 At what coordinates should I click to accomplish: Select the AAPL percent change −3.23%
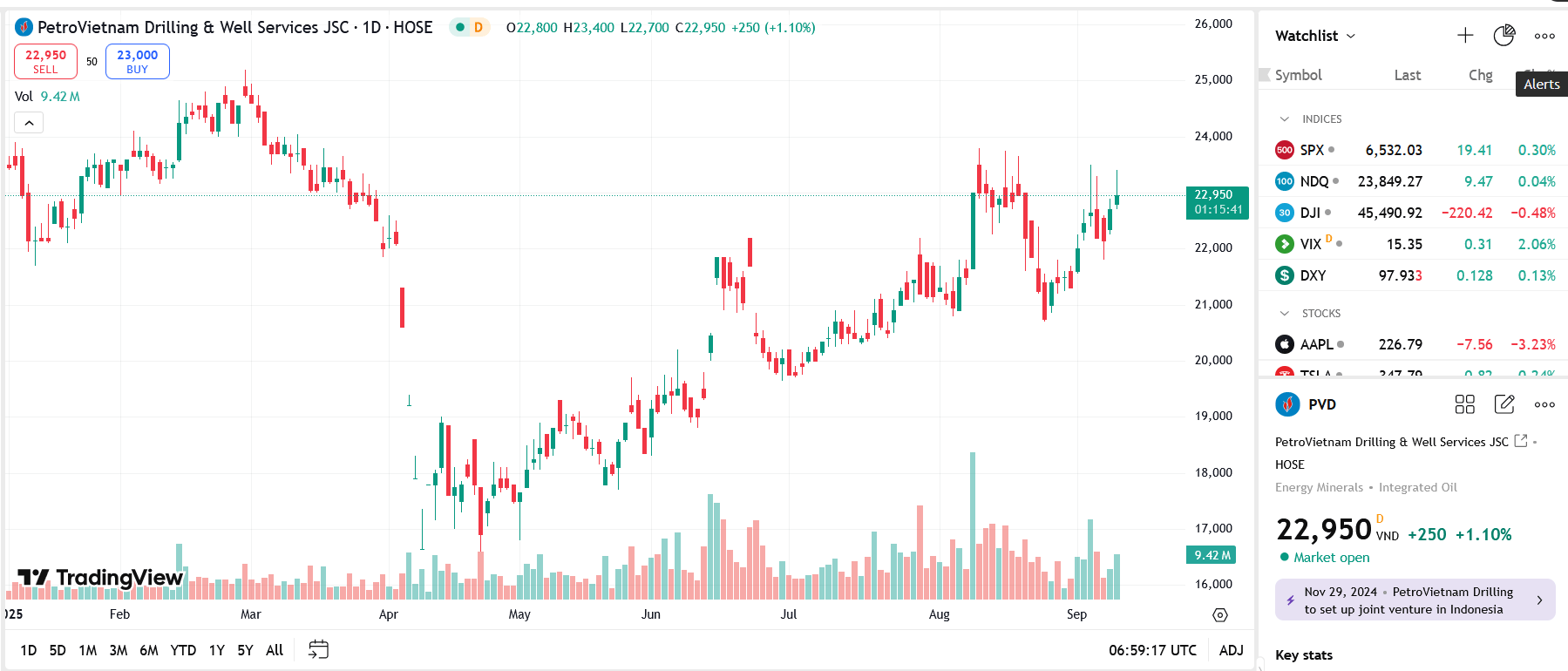[1533, 344]
